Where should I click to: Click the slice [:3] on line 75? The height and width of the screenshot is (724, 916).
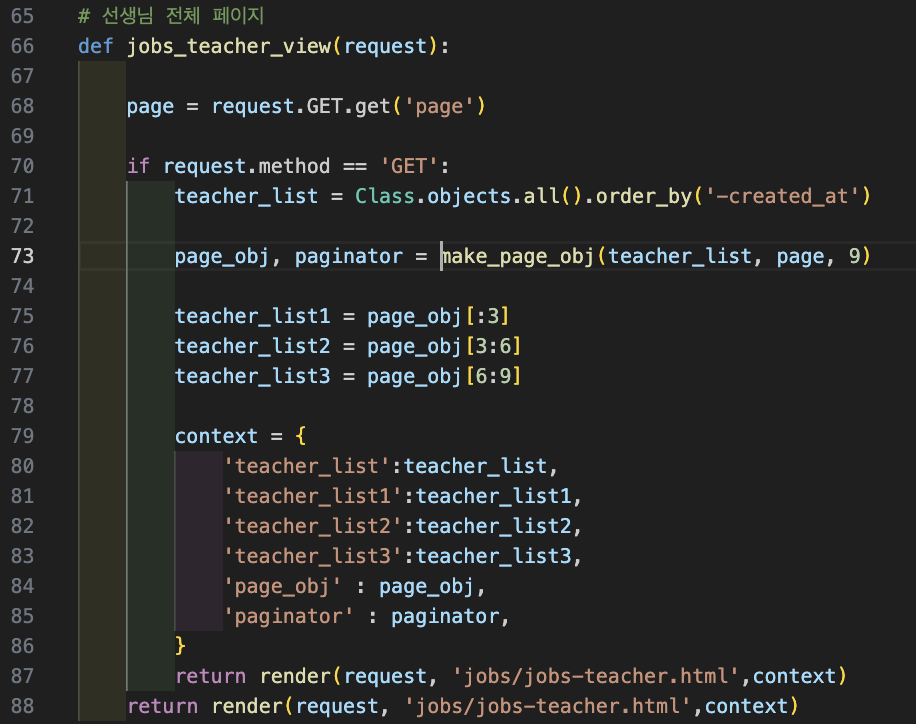487,316
